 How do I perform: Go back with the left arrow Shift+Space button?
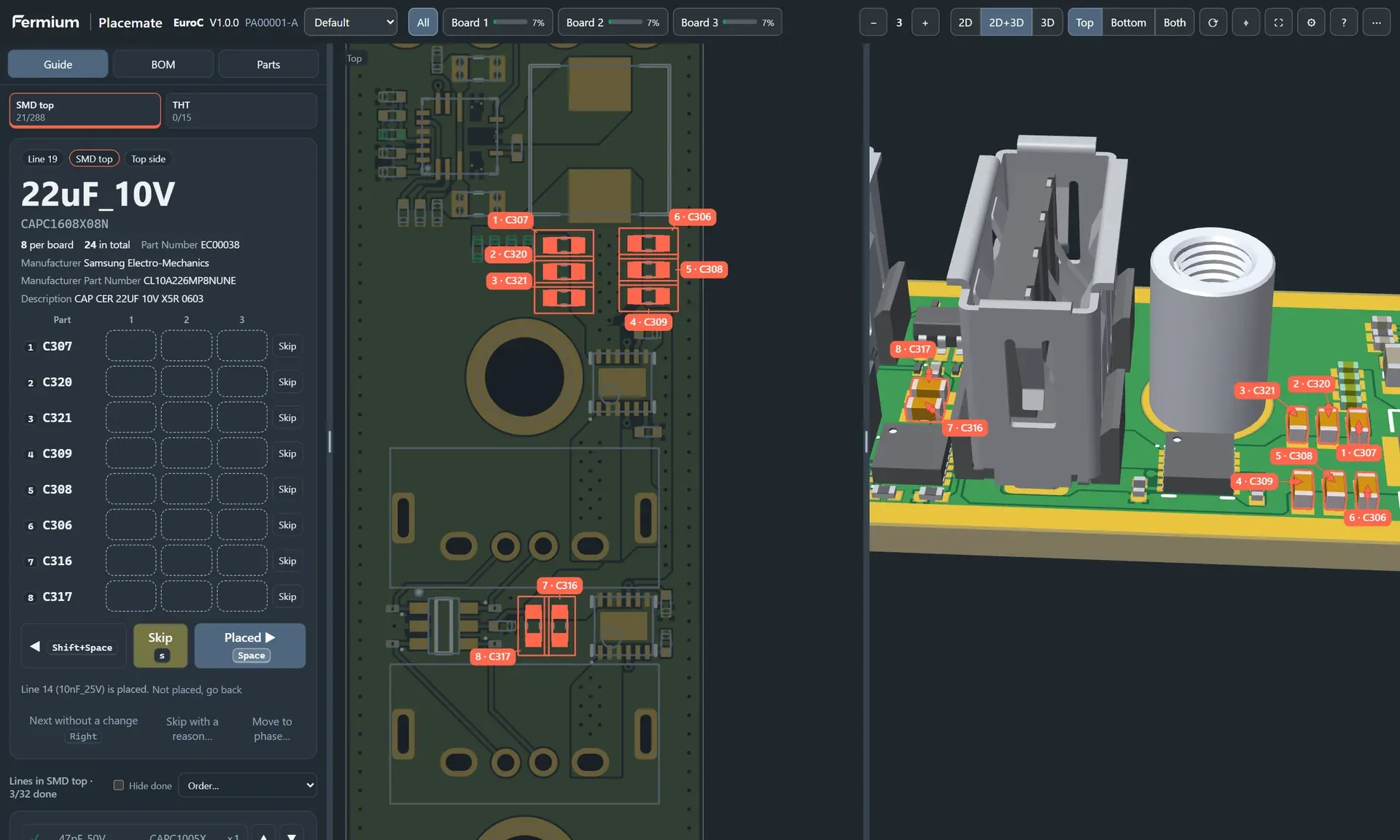(x=74, y=646)
